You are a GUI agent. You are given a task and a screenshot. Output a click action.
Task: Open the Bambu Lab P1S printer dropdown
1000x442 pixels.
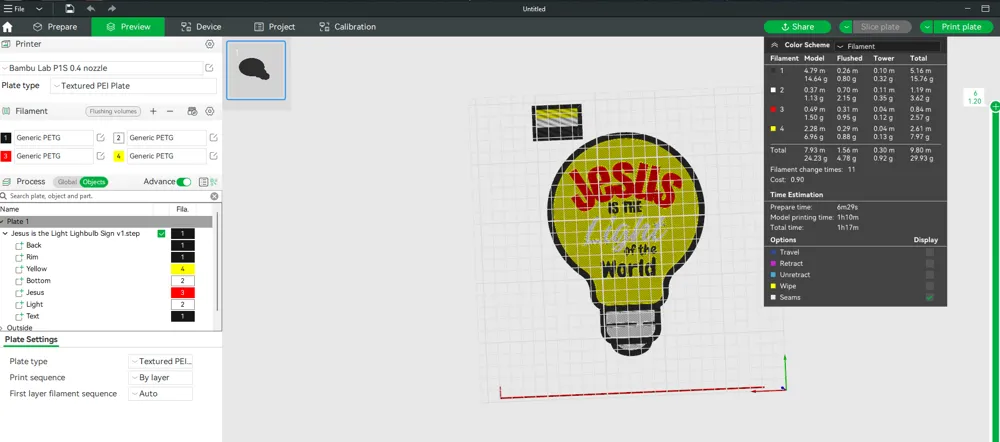pyautogui.click(x=102, y=68)
